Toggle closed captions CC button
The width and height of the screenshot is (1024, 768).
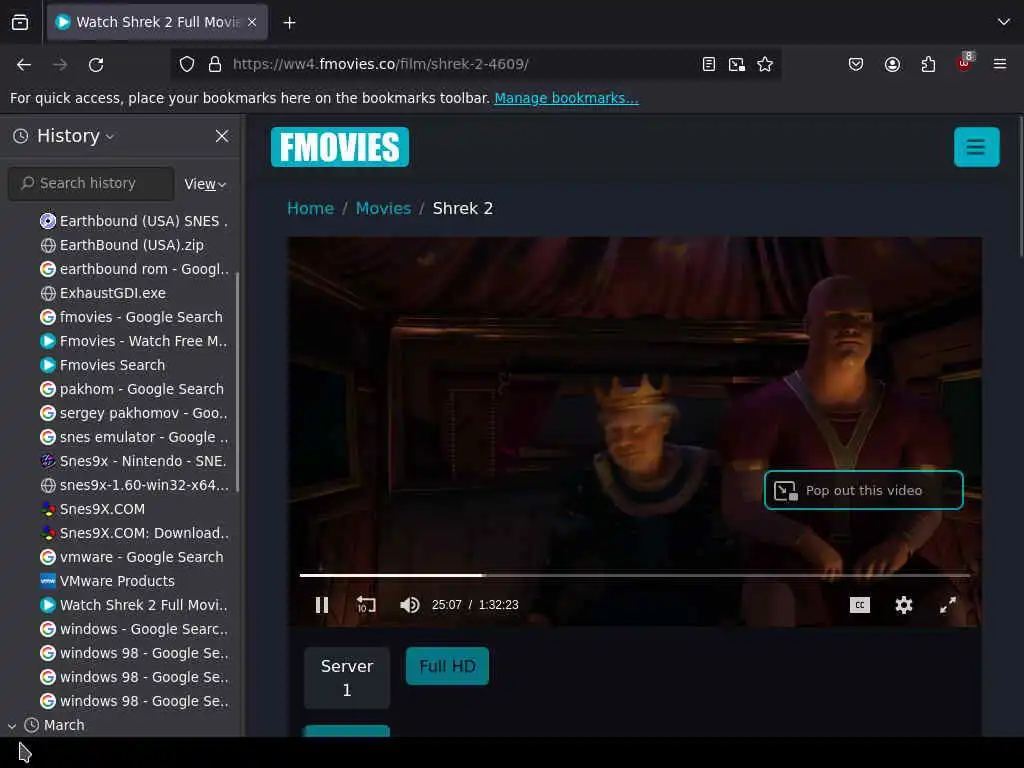(859, 605)
